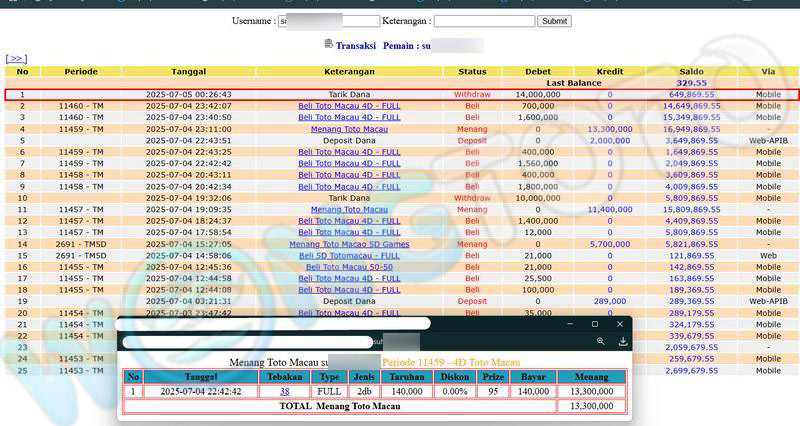Viewport: 800px width, 426px height.
Task: Open the 22:43:25 Beli Toto Macau 4D link
Action: [x=349, y=152]
